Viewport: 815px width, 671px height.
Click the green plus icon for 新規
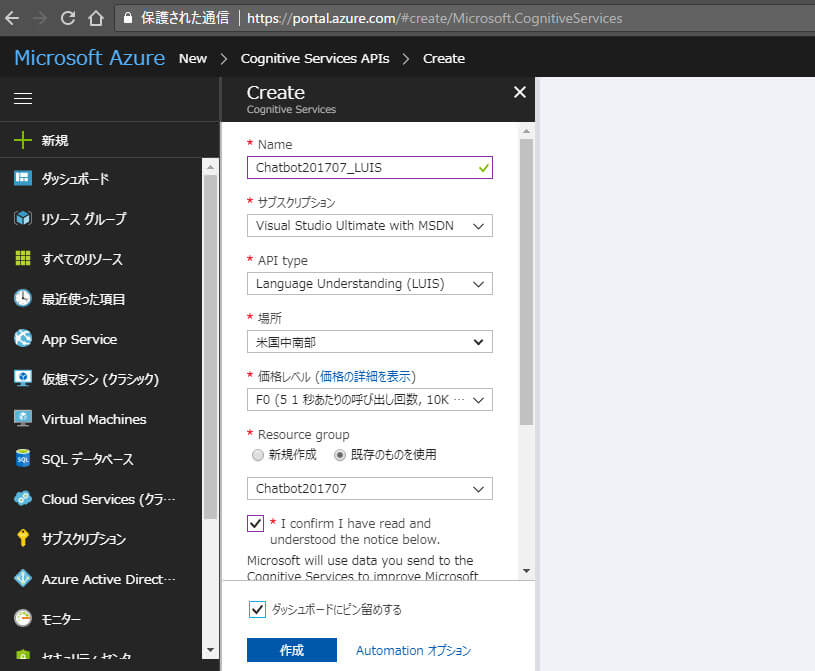22,140
